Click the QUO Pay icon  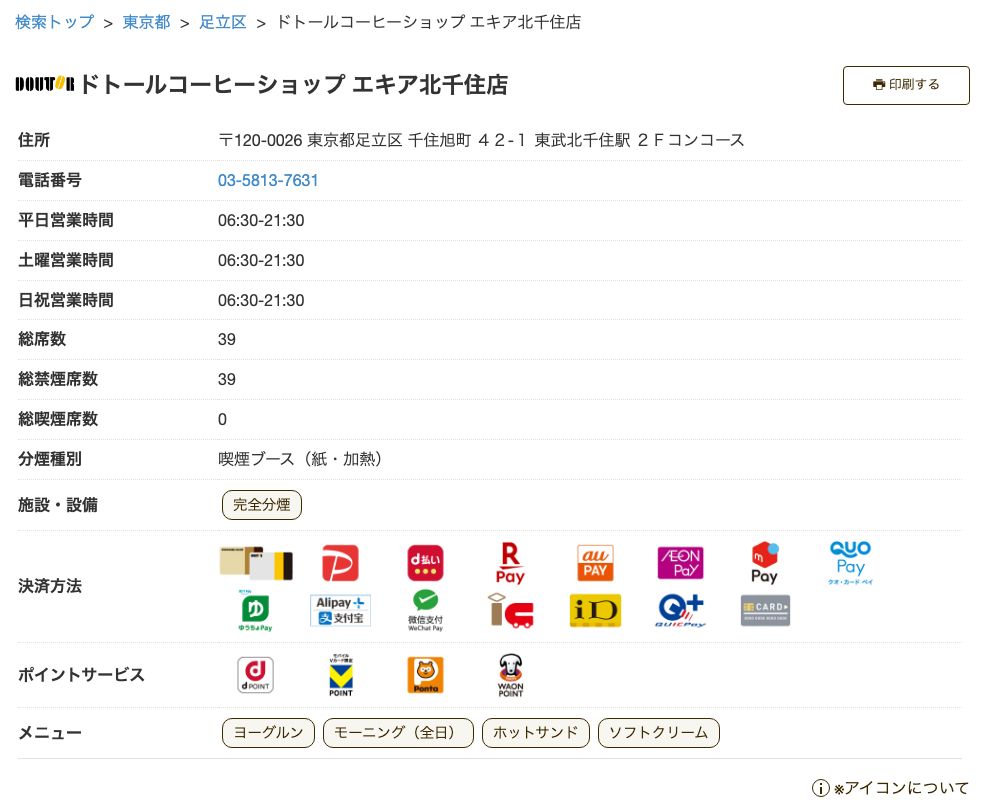tap(850, 563)
